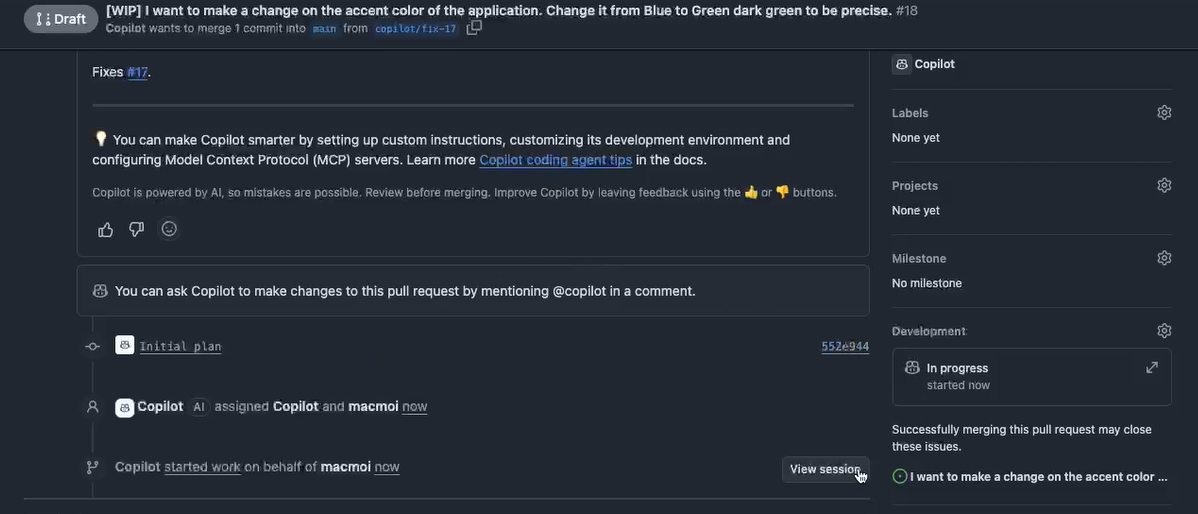Expand the In progress session panel icon
The width and height of the screenshot is (1198, 514).
1151,367
